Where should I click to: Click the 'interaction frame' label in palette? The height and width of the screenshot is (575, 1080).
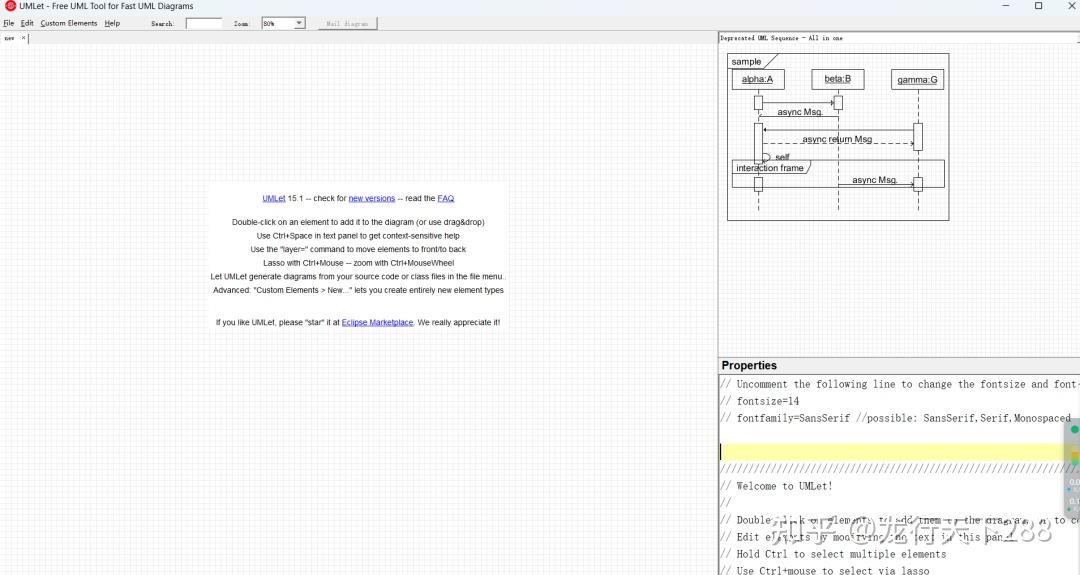coord(769,168)
